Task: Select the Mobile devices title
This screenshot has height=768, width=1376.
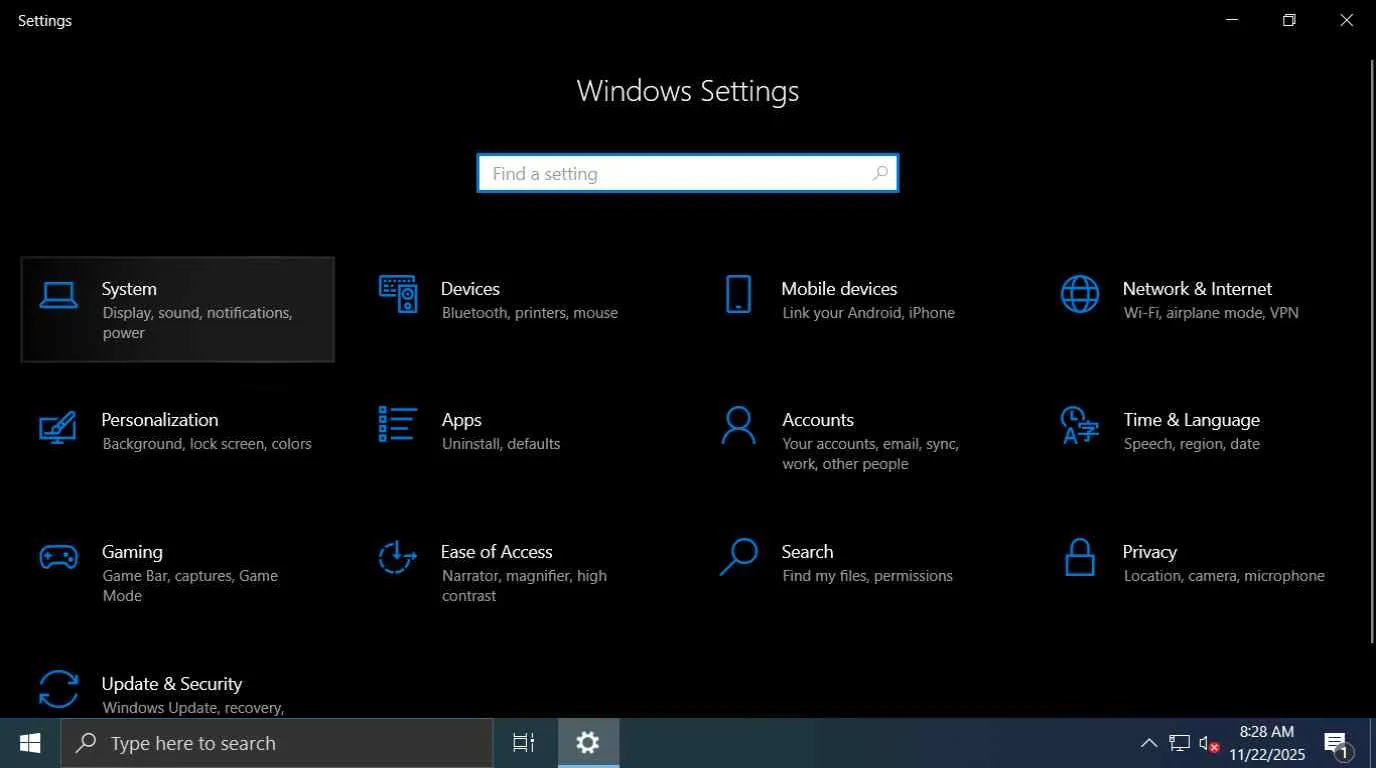Action: tap(839, 289)
